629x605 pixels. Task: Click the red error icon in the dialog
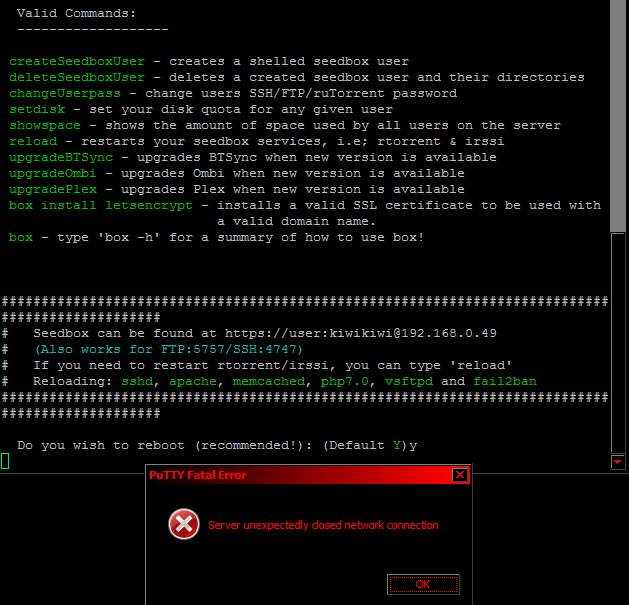183,524
